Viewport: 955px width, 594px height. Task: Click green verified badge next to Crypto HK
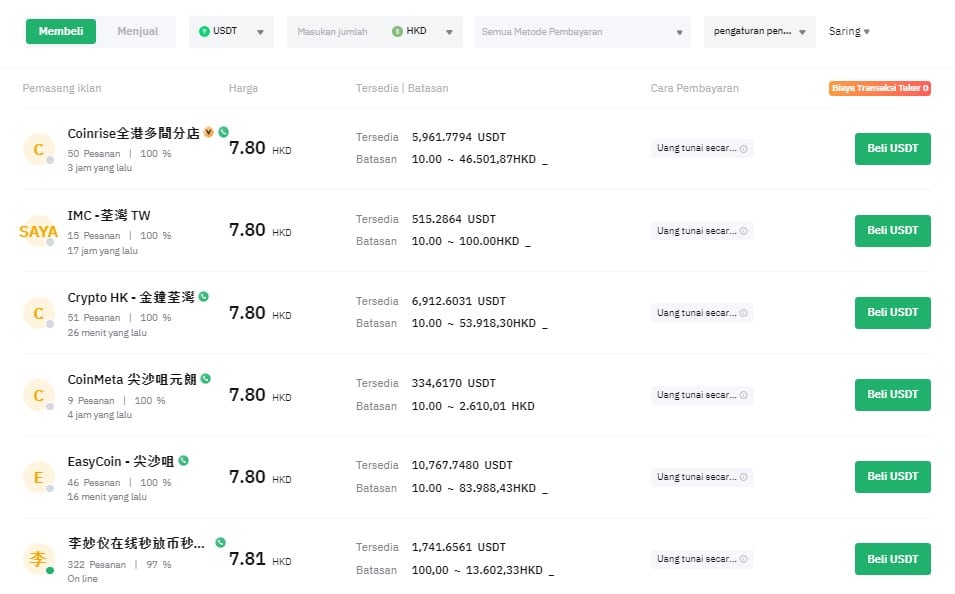coord(204,297)
